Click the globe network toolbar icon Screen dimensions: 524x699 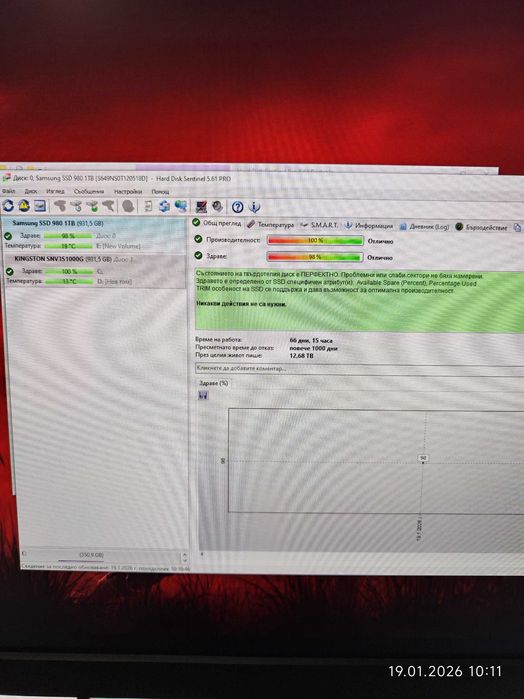181,206
